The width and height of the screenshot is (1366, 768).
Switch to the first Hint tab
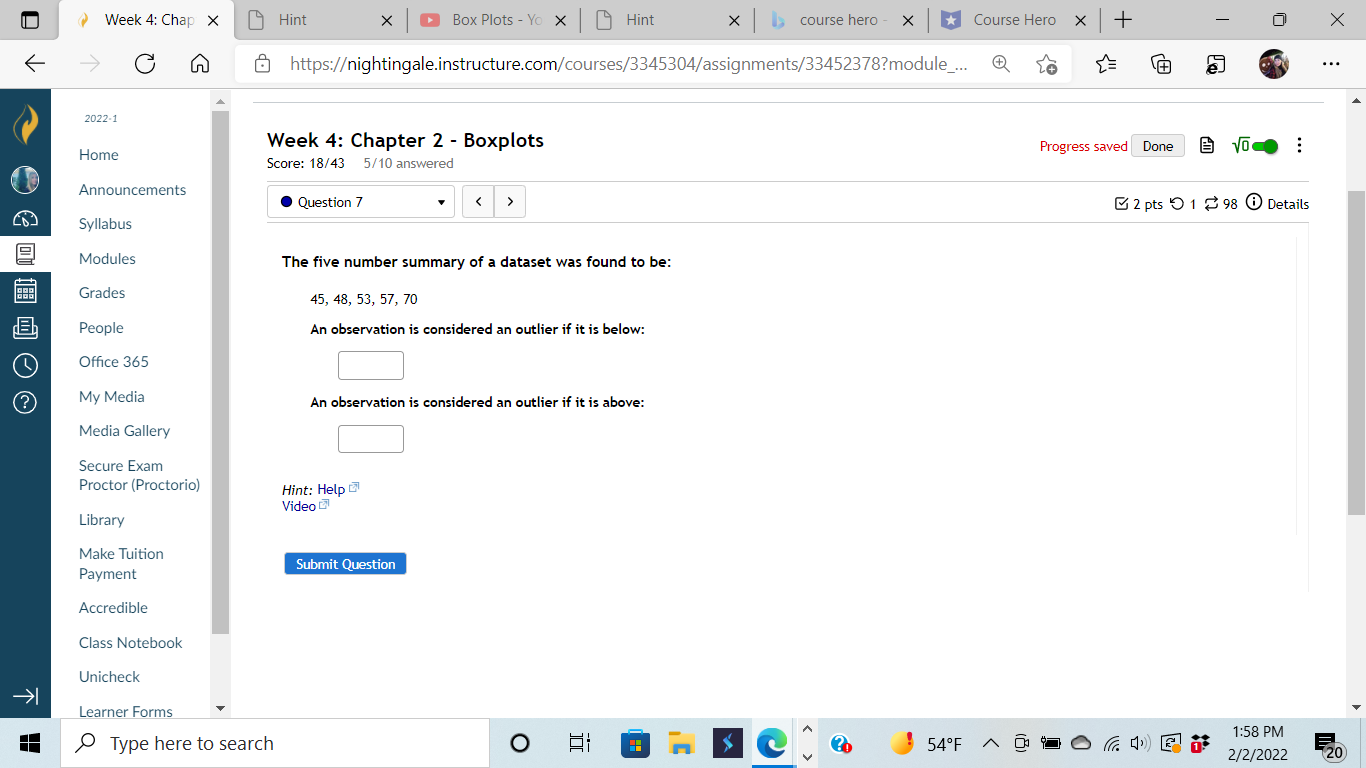321,20
